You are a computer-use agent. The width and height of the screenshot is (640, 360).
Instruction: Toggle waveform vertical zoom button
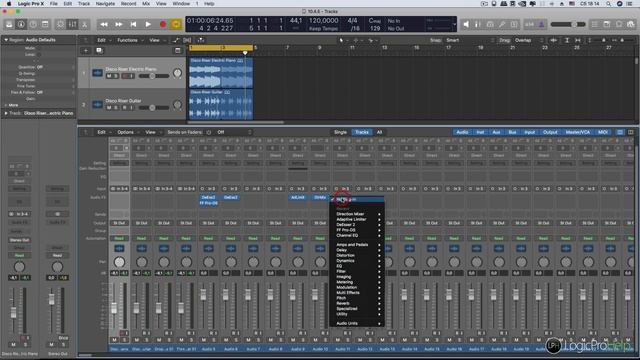[x=553, y=40]
